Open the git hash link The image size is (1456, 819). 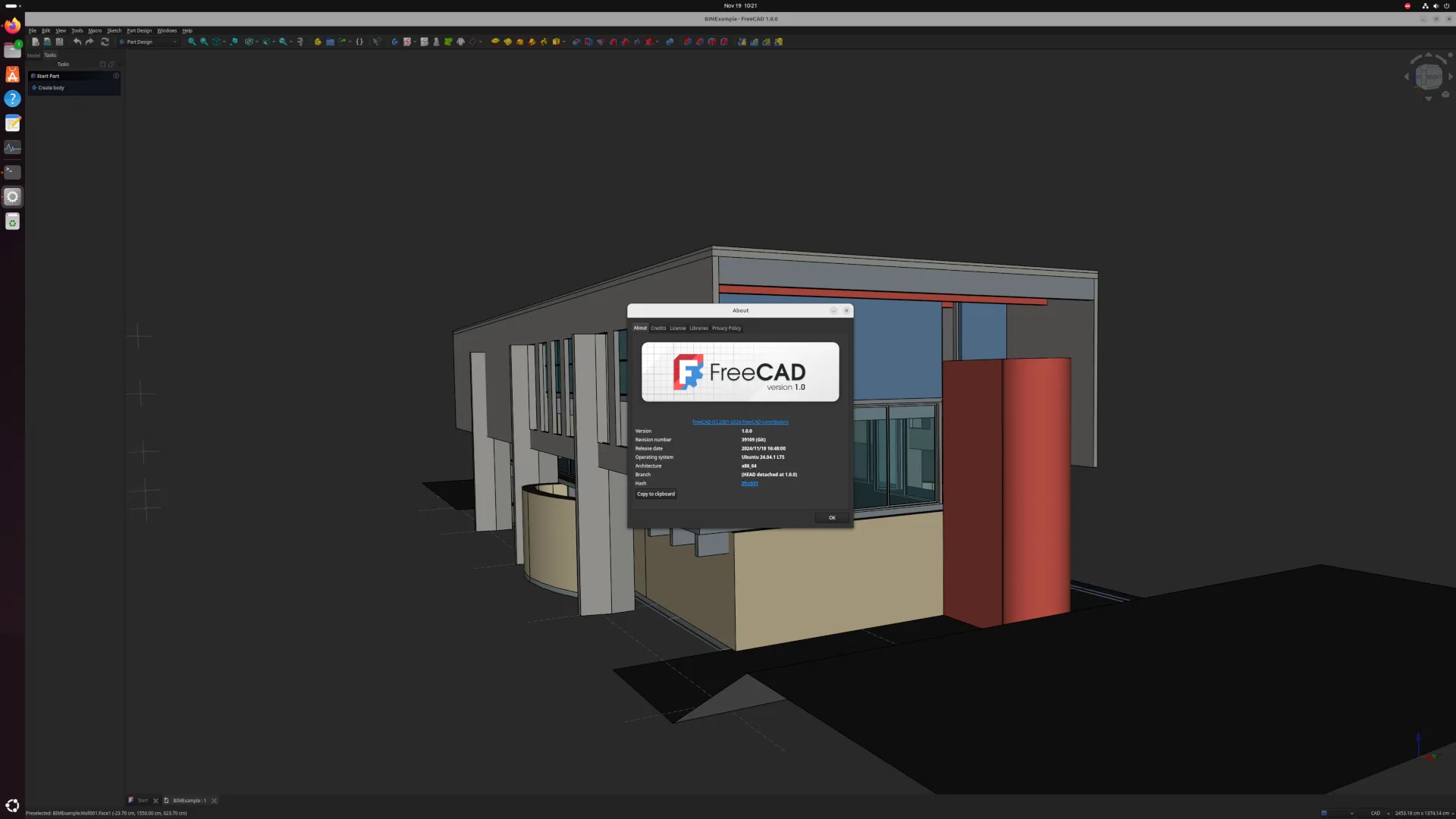tap(749, 484)
